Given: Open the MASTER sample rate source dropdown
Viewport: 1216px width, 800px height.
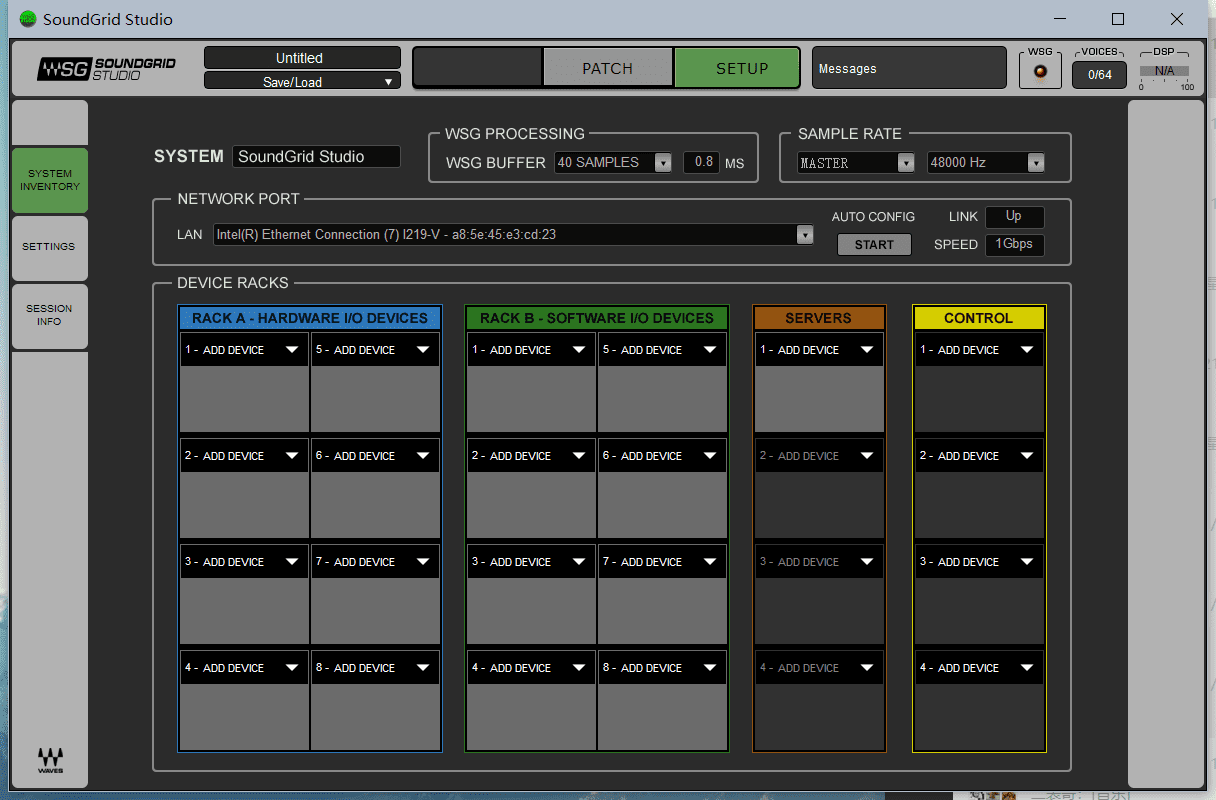Looking at the screenshot, I should point(856,163).
